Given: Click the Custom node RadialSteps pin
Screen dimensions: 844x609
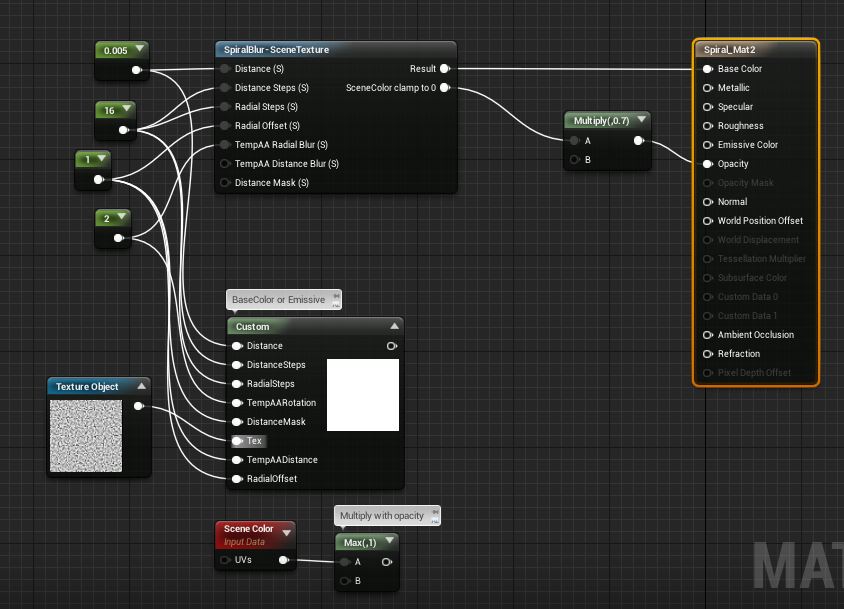Looking at the screenshot, I should coord(237,384).
